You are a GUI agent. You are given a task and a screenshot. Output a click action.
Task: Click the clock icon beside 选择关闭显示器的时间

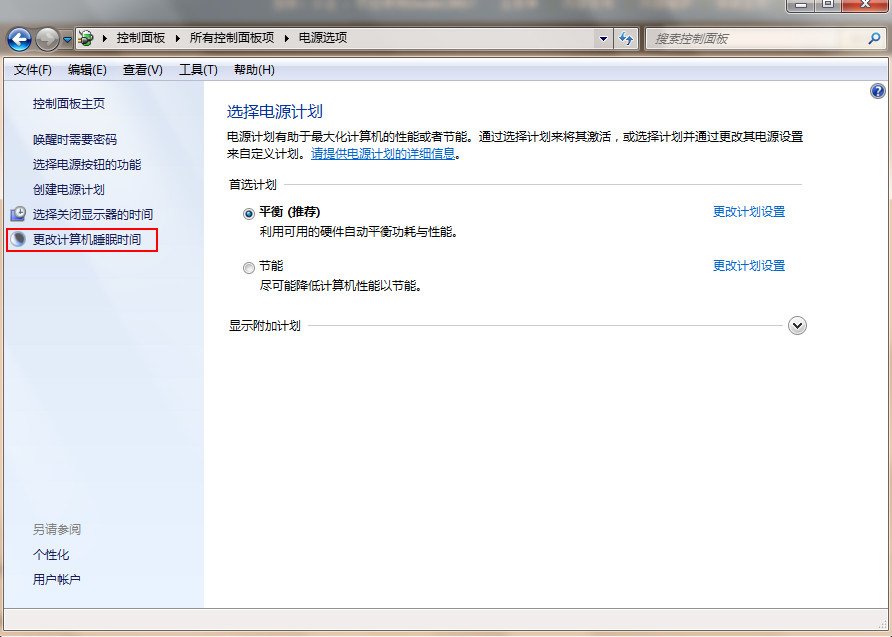click(x=19, y=214)
